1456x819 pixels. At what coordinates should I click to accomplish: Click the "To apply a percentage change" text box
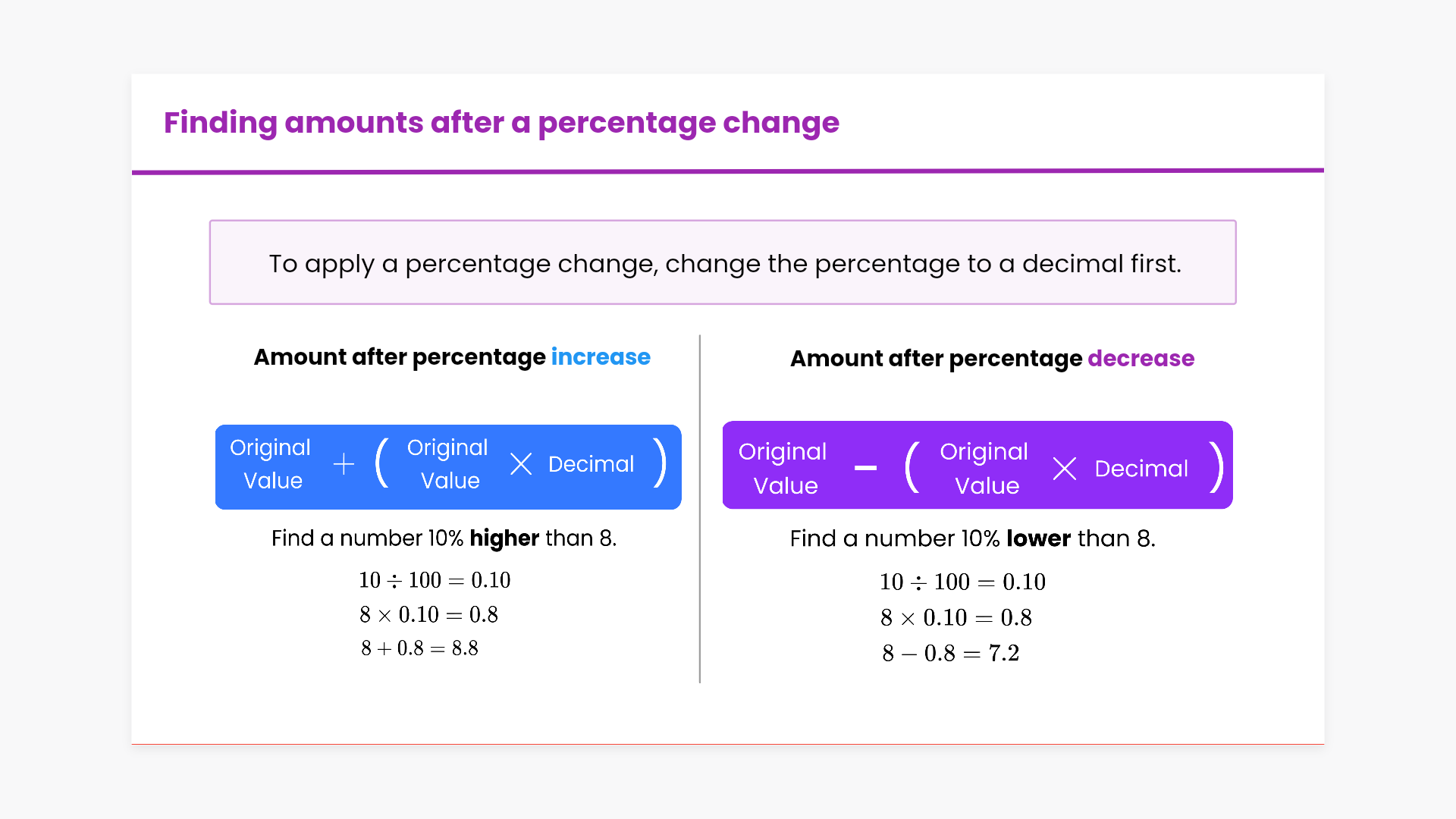pyautogui.click(x=723, y=263)
